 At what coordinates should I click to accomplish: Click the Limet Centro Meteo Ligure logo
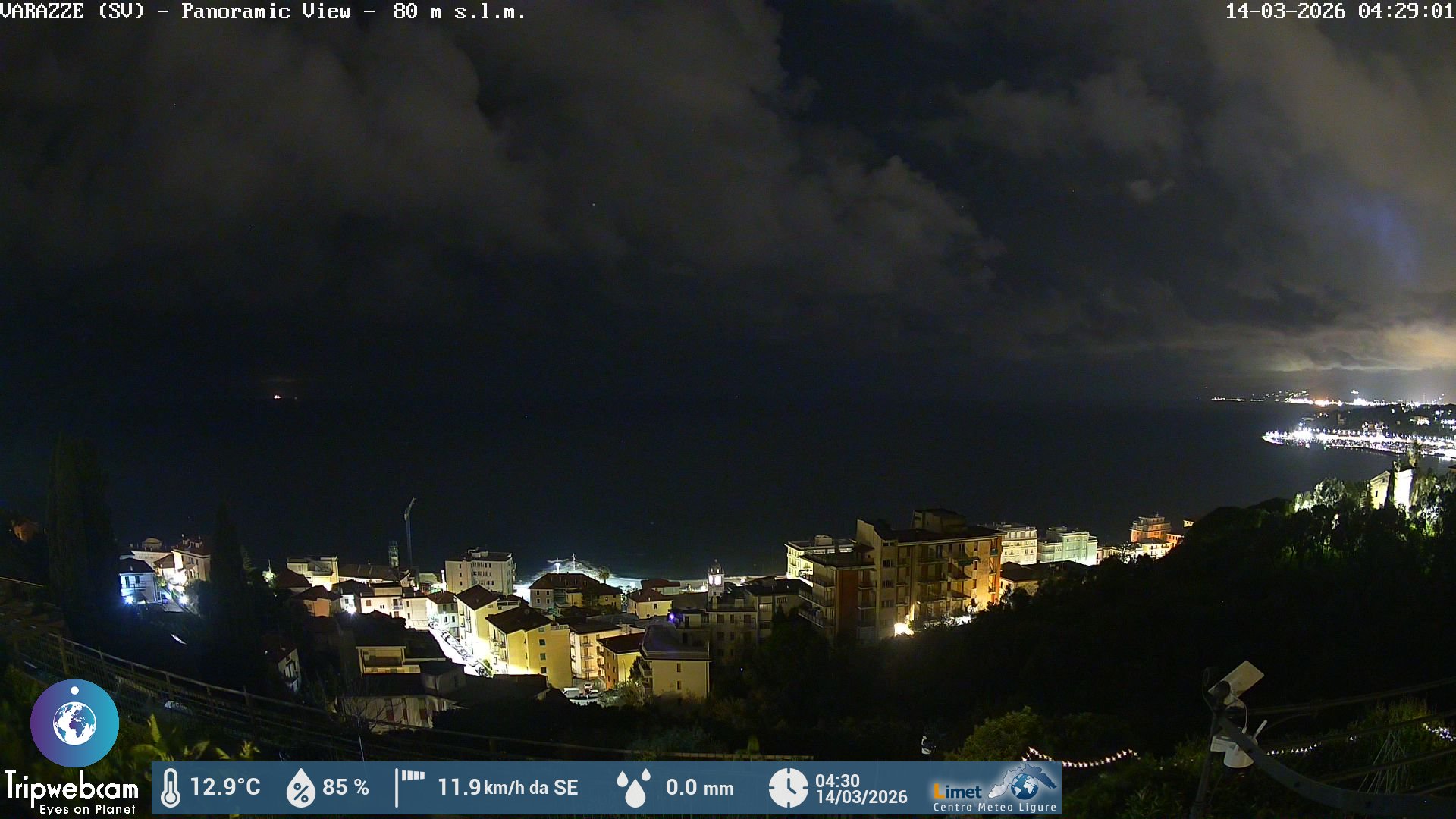point(995,789)
